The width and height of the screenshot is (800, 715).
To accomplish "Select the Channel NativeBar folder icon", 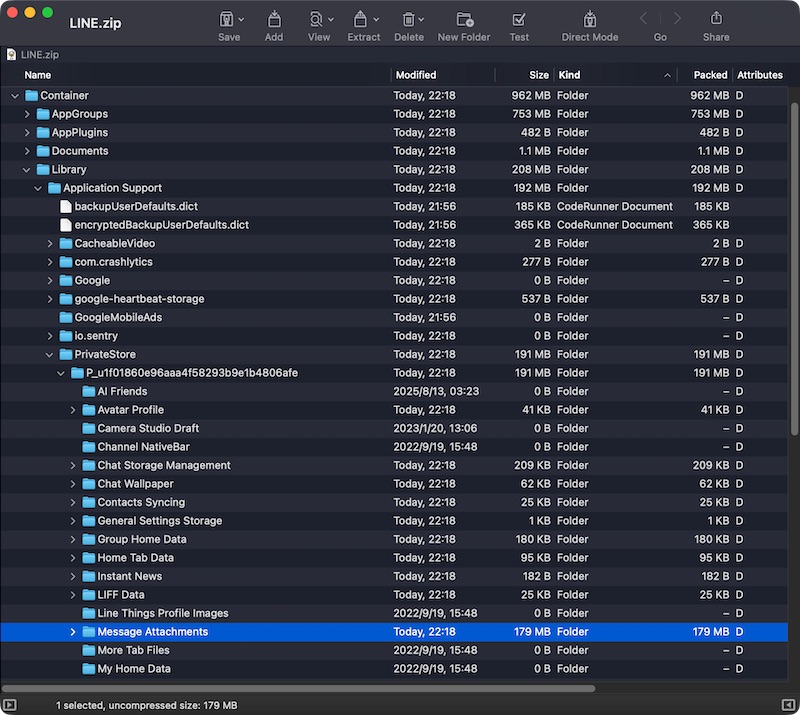I will click(89, 447).
